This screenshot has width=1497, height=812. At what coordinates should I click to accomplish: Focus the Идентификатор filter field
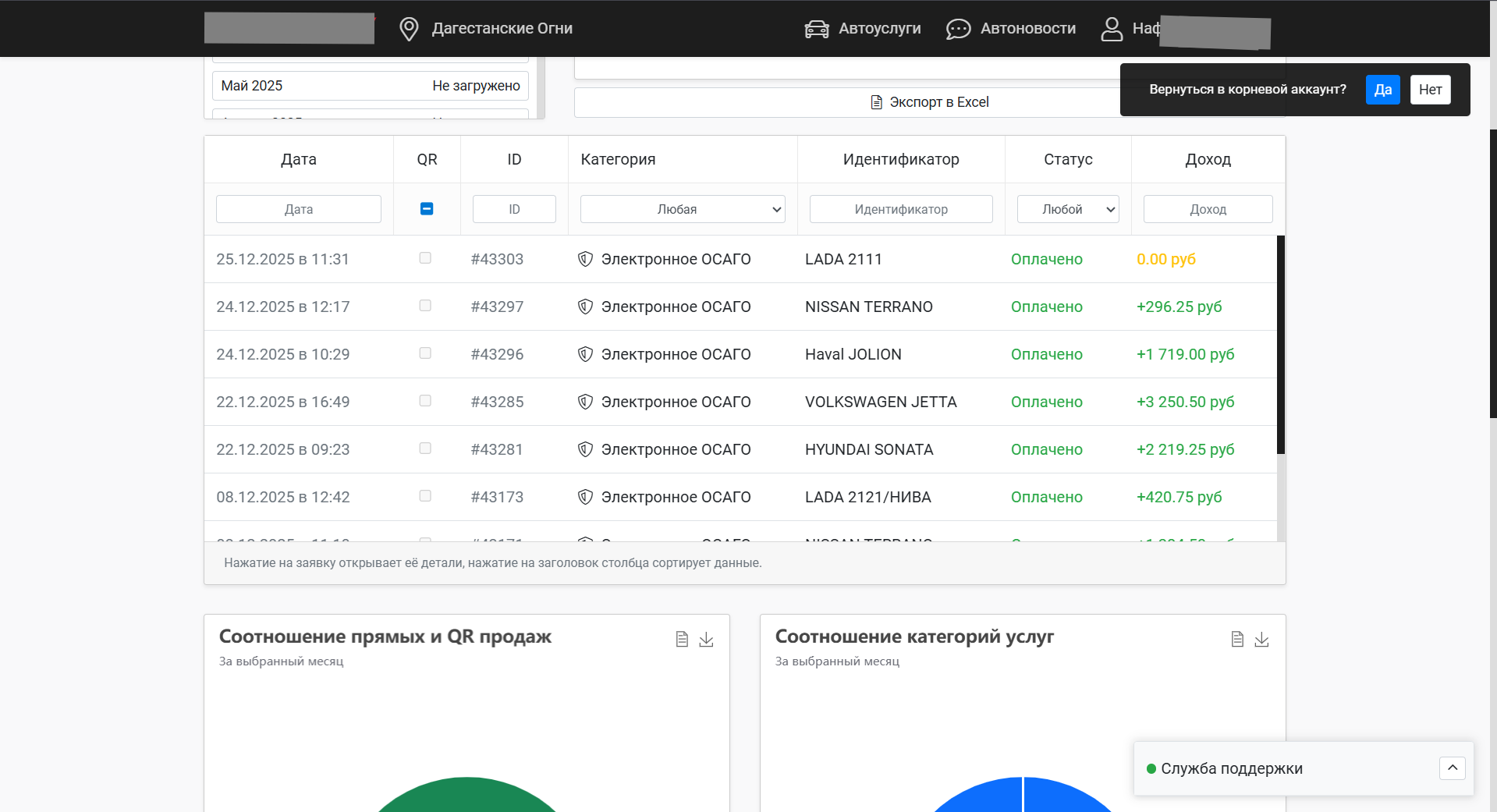click(901, 209)
